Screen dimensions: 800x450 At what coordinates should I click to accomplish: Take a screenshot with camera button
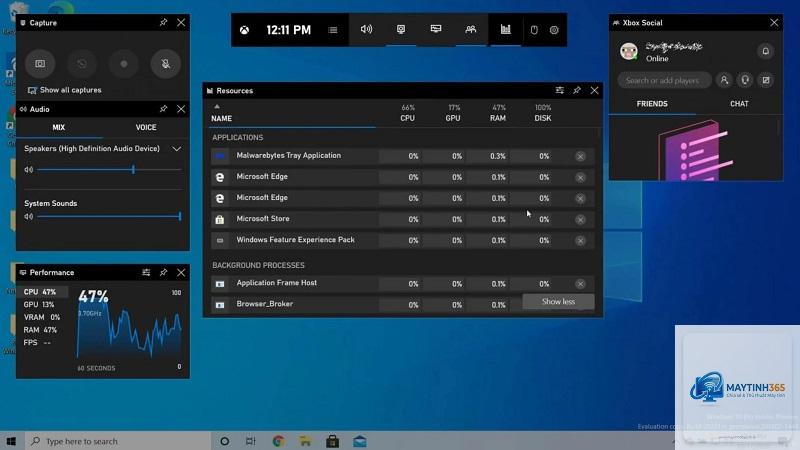(x=40, y=64)
